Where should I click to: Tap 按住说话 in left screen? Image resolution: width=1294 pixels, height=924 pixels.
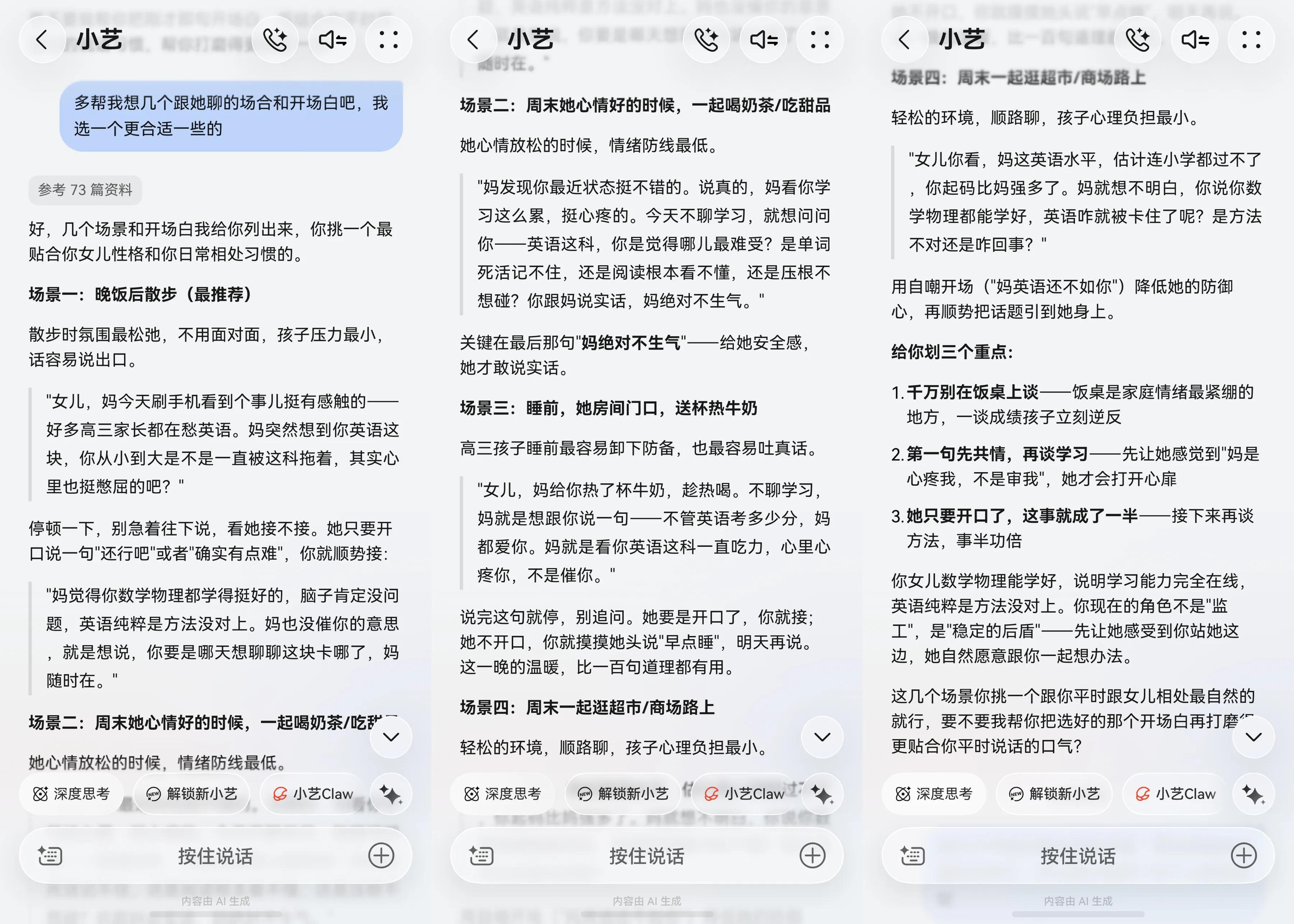pos(215,856)
